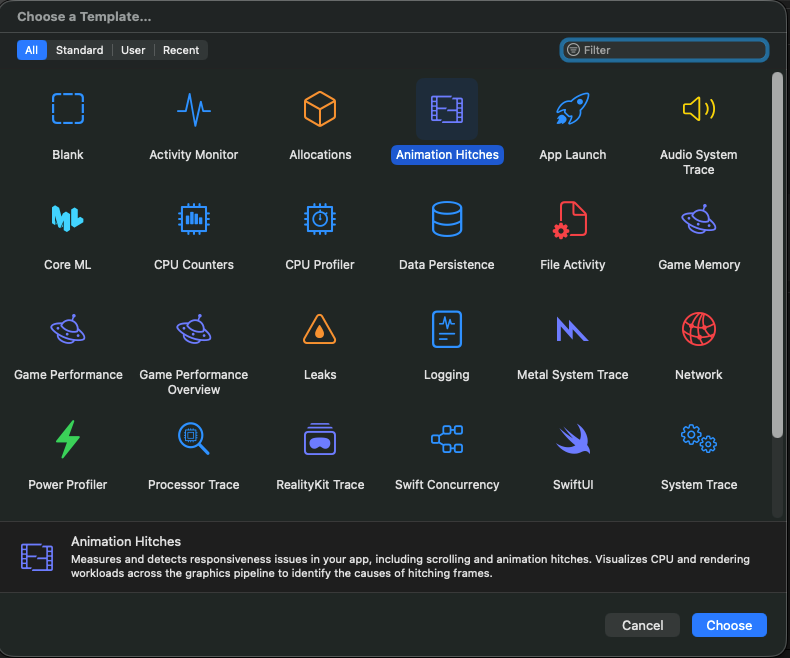Click the "Network" label text
Image resolution: width=790 pixels, height=658 pixels.
pyautogui.click(x=699, y=375)
